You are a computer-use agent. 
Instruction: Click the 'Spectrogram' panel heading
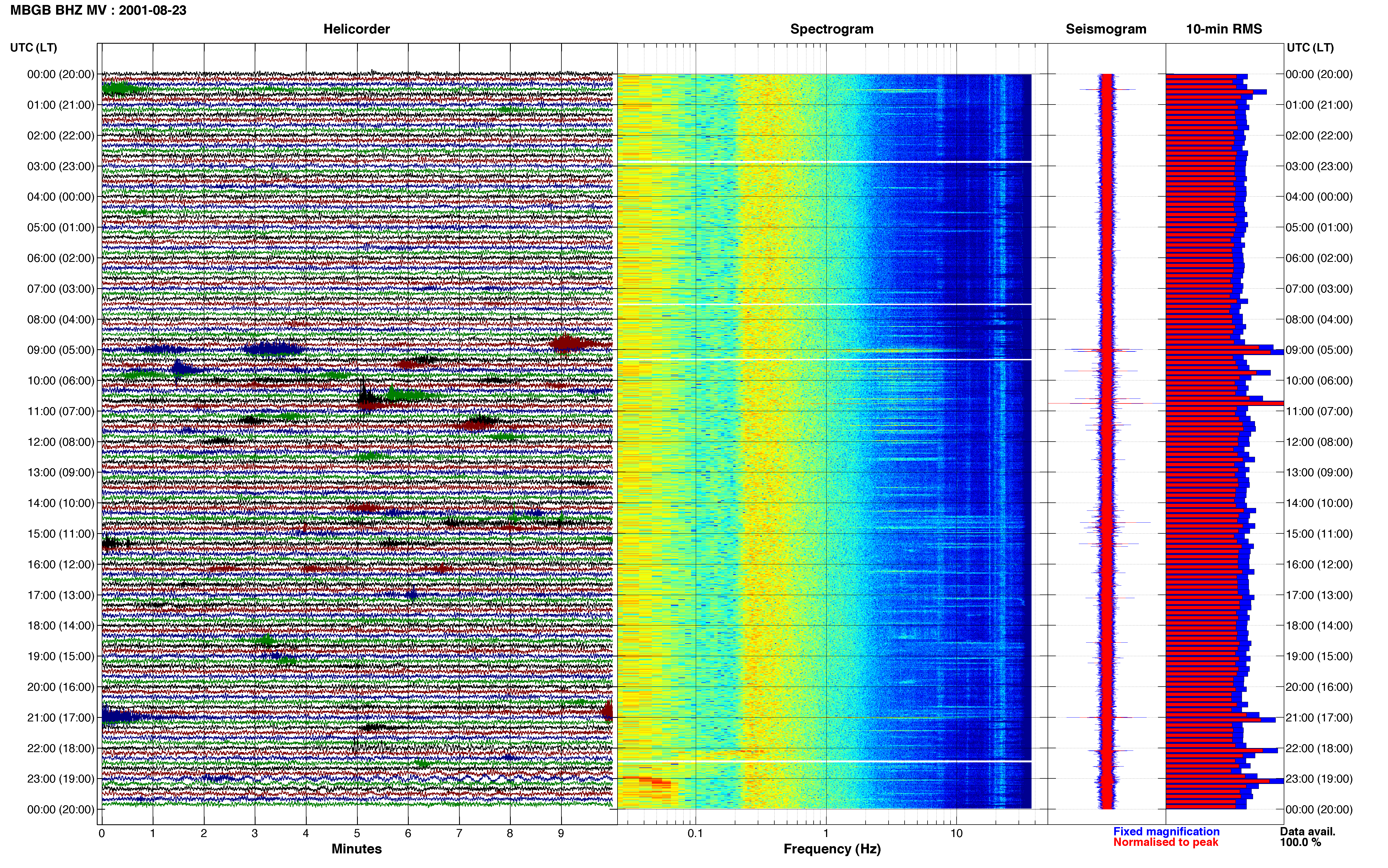(x=832, y=29)
